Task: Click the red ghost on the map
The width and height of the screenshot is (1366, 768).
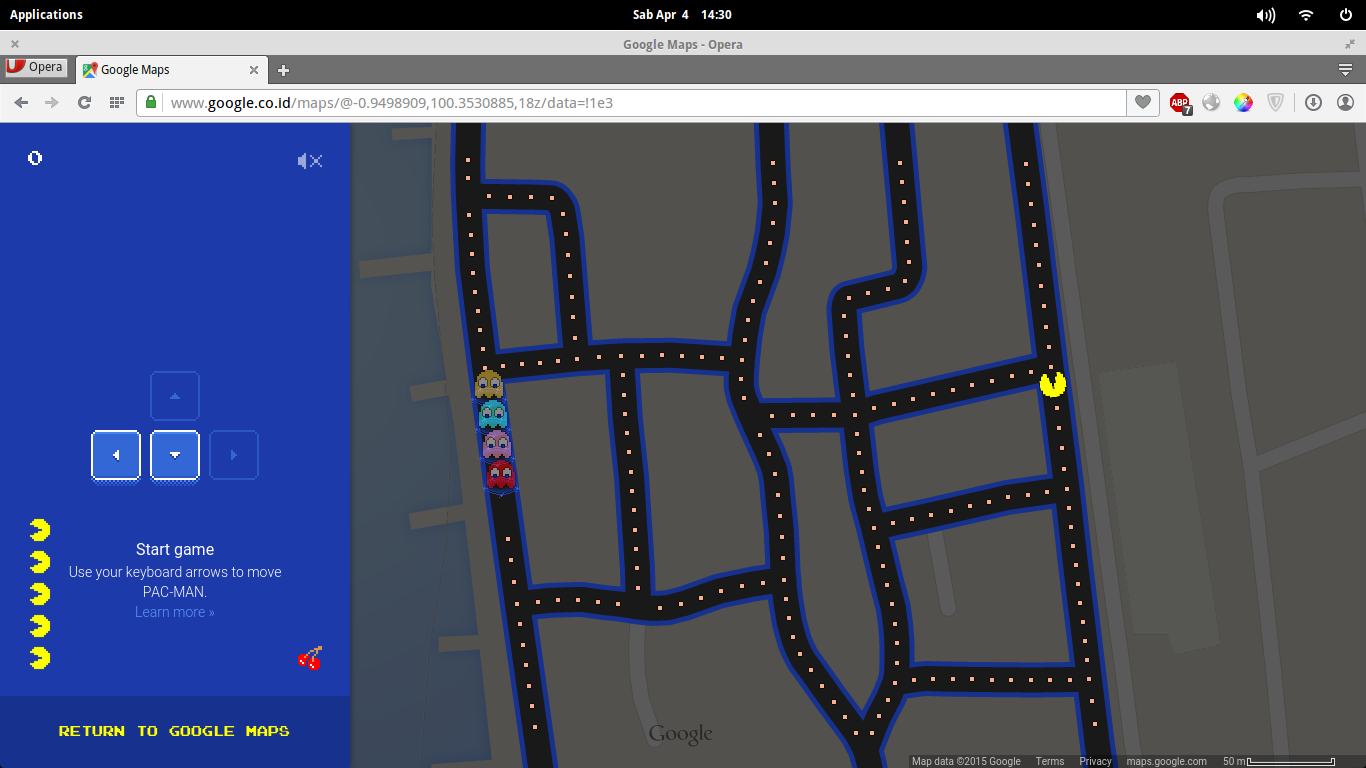Action: pos(501,474)
